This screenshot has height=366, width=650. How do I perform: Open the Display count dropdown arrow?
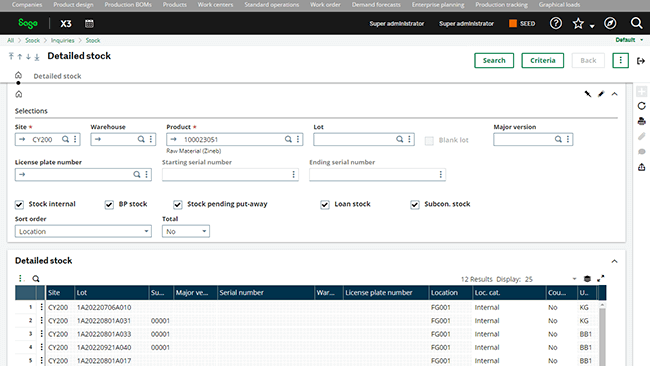574,279
